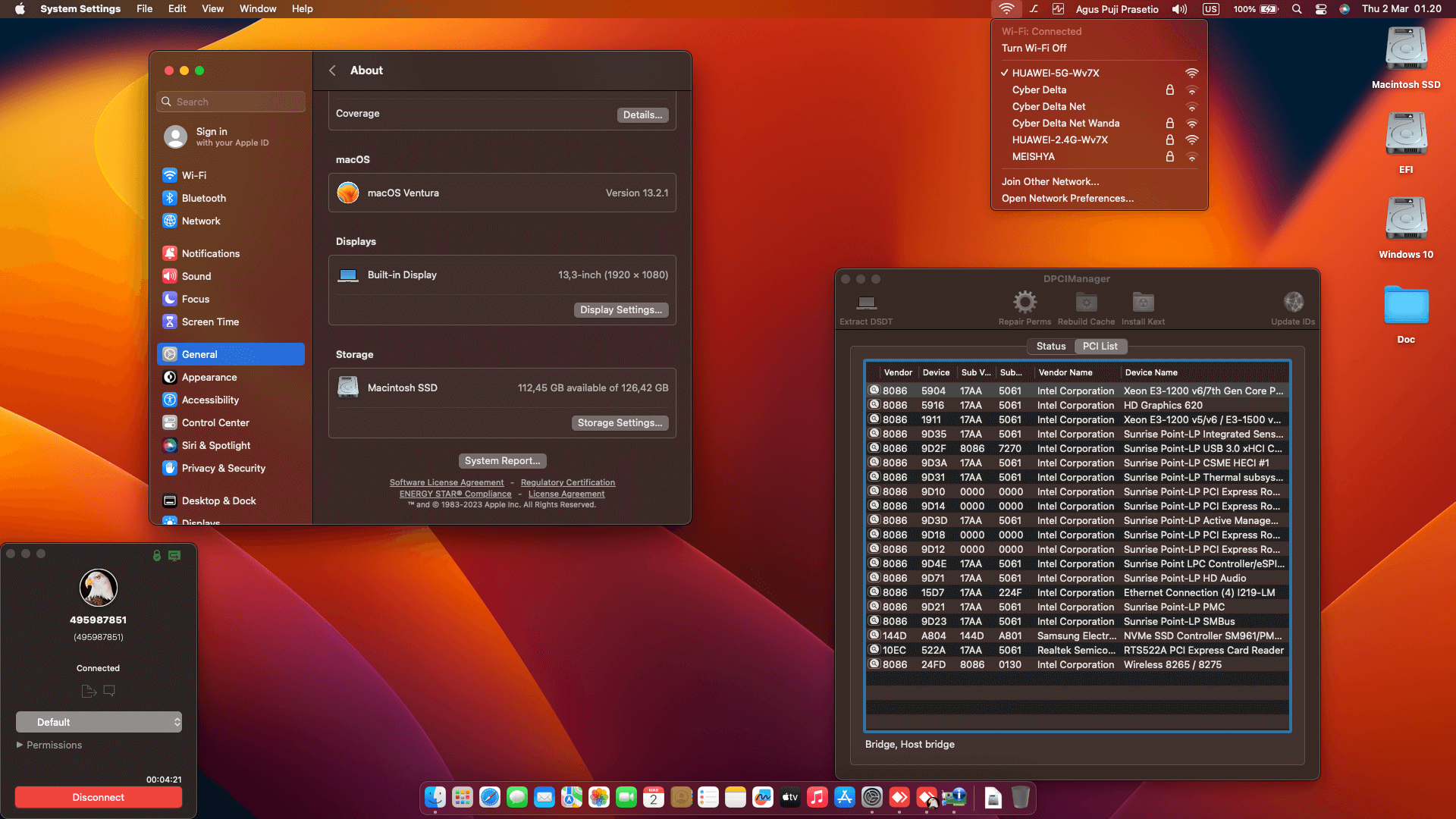Open the Window menu in the menu bar
Screen dimensions: 1456x819
pos(258,8)
